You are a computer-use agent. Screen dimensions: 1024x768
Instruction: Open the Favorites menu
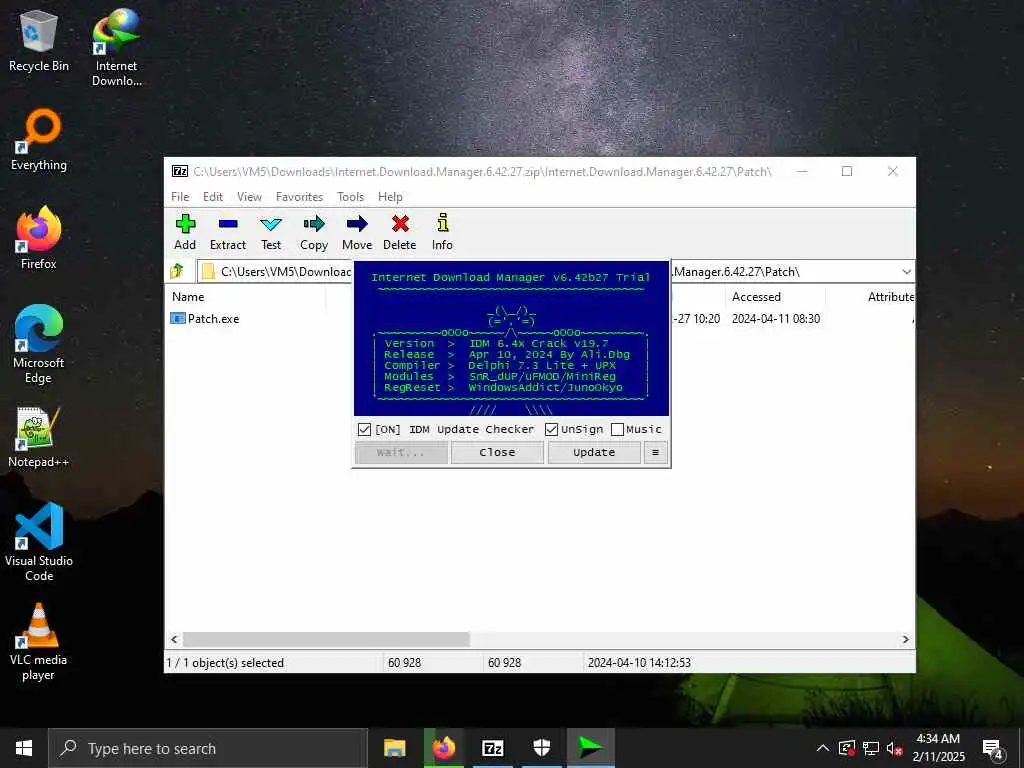point(299,197)
